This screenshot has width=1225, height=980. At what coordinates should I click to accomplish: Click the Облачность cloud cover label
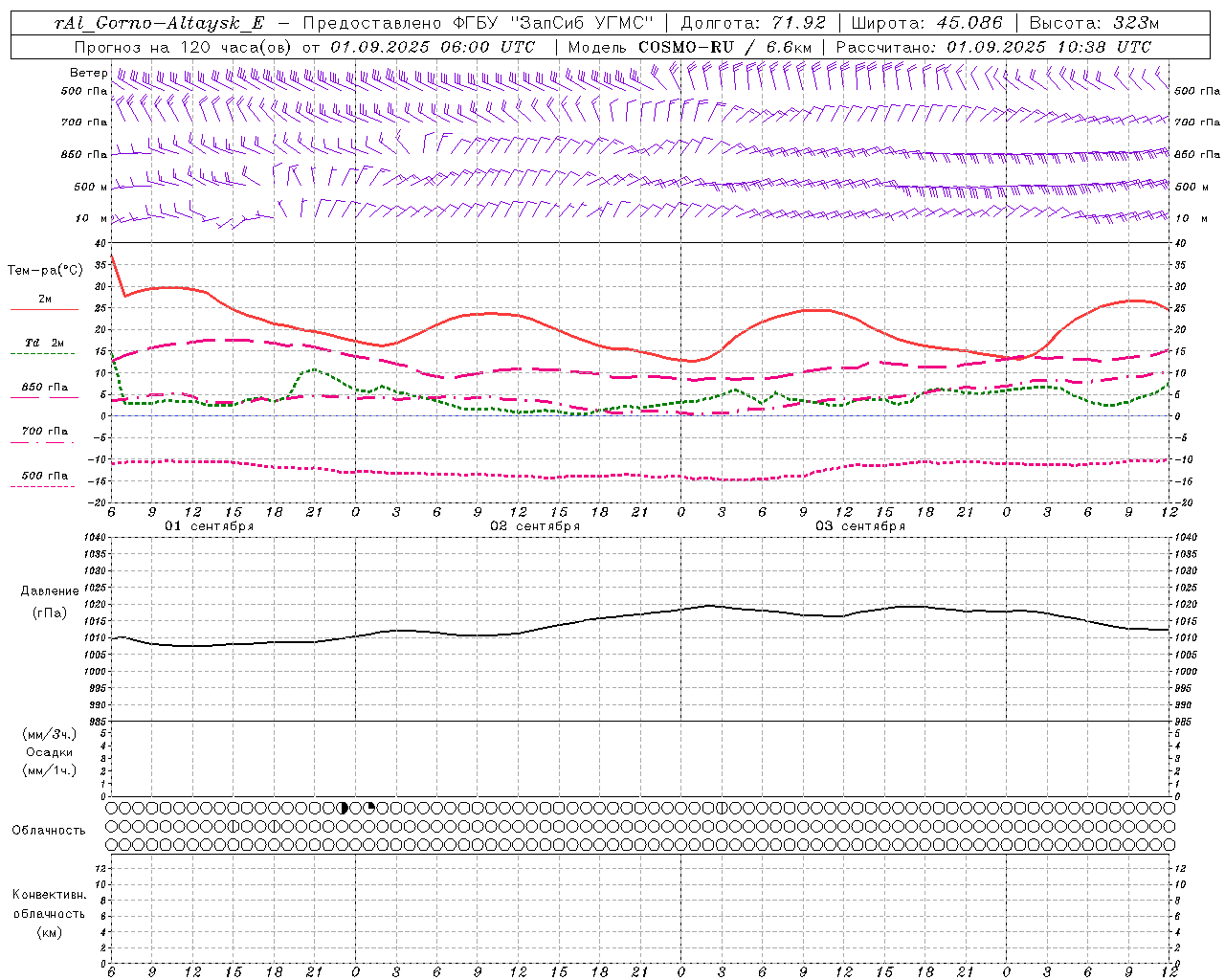click(x=49, y=831)
